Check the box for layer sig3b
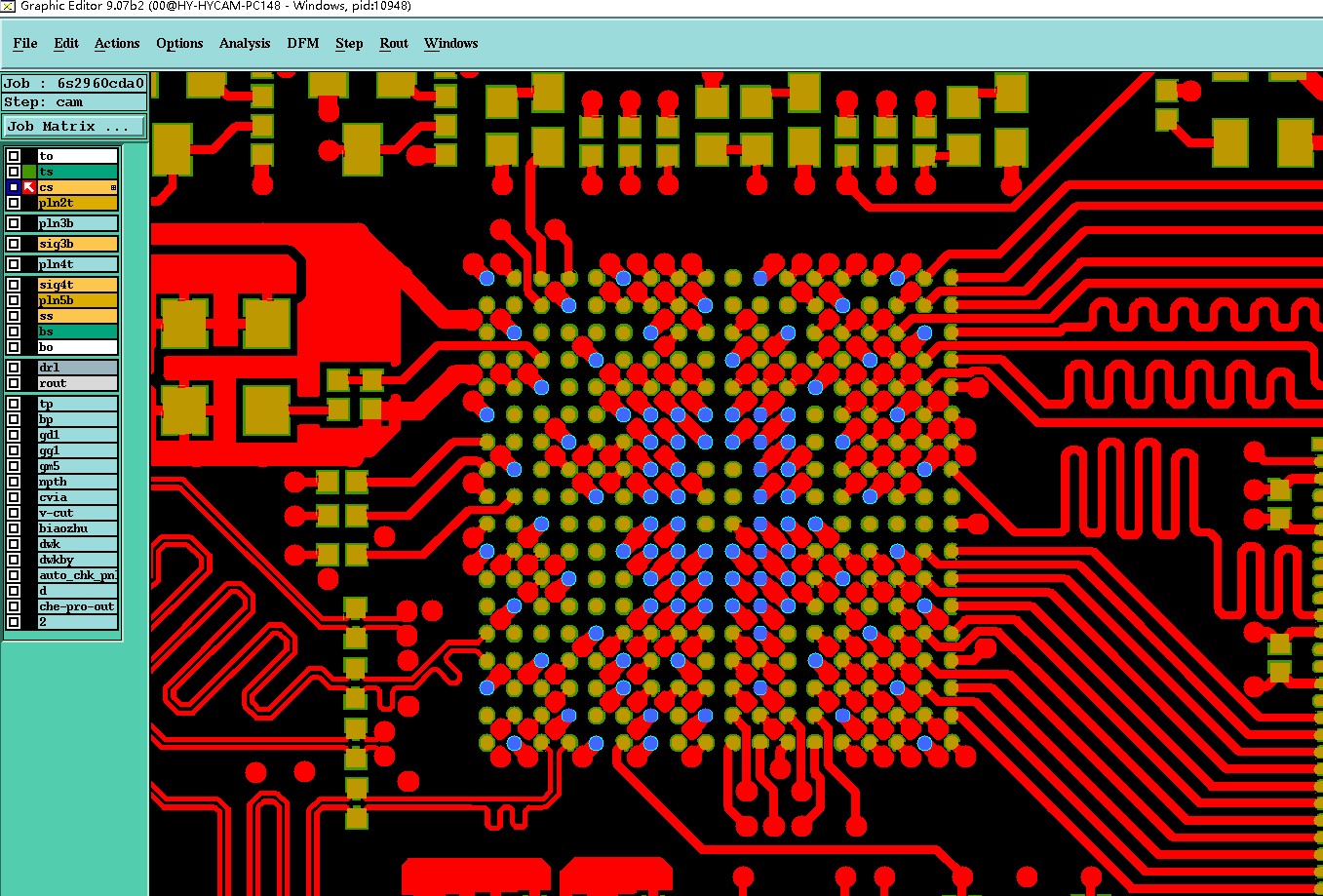The height and width of the screenshot is (896, 1323). click(14, 244)
